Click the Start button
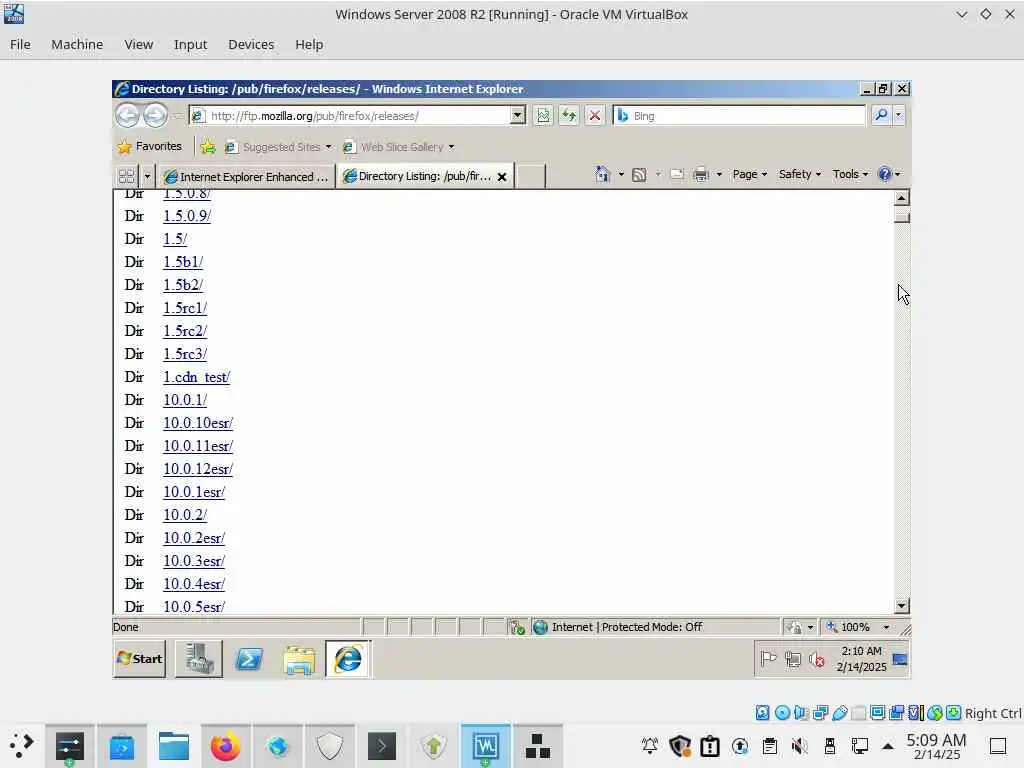This screenshot has width=1024, height=768. click(x=140, y=659)
